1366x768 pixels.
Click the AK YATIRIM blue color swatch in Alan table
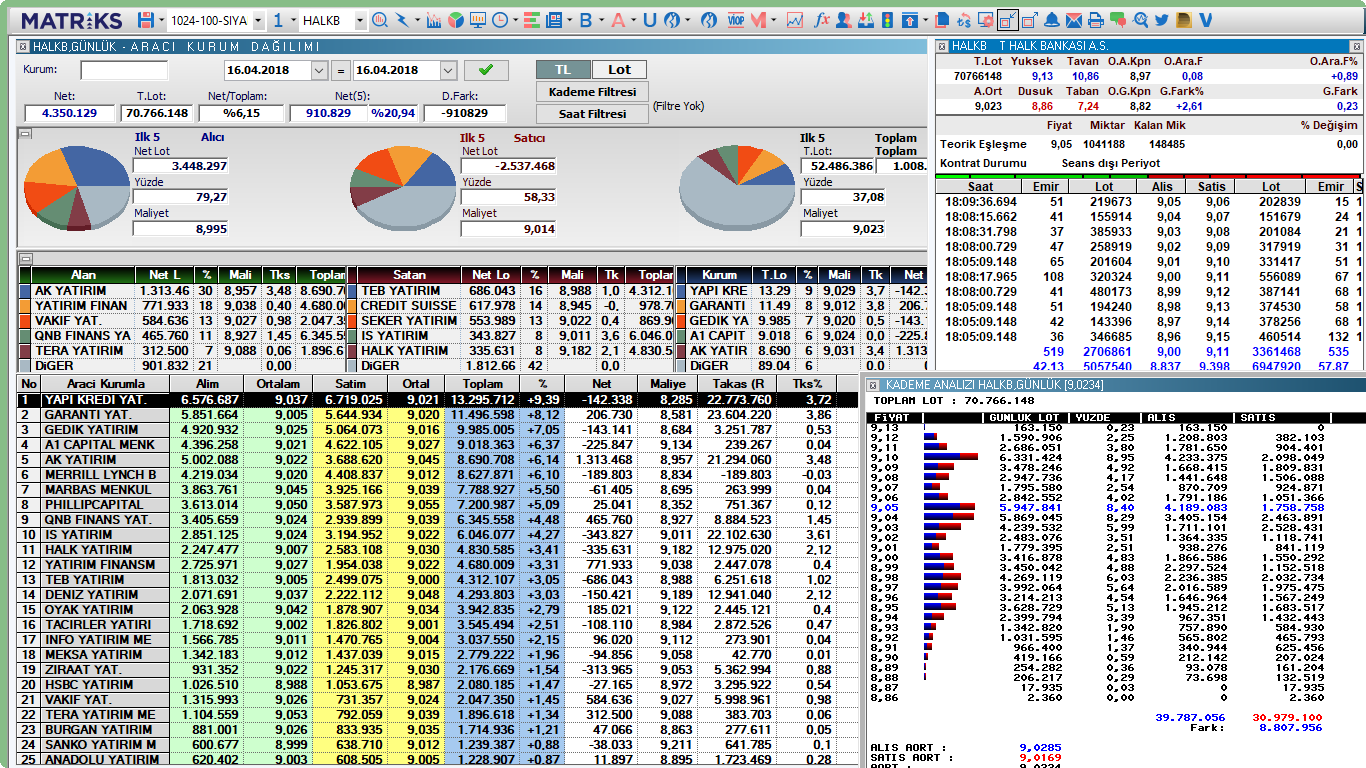(26, 291)
